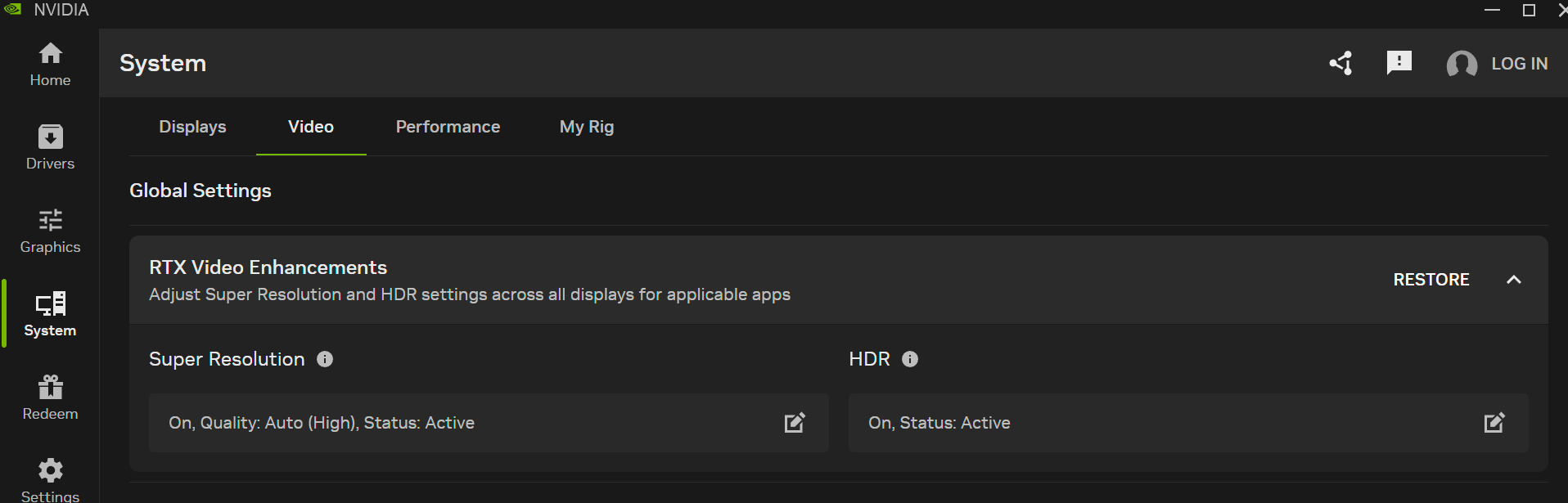Show Super Resolution info tooltip

(x=325, y=359)
